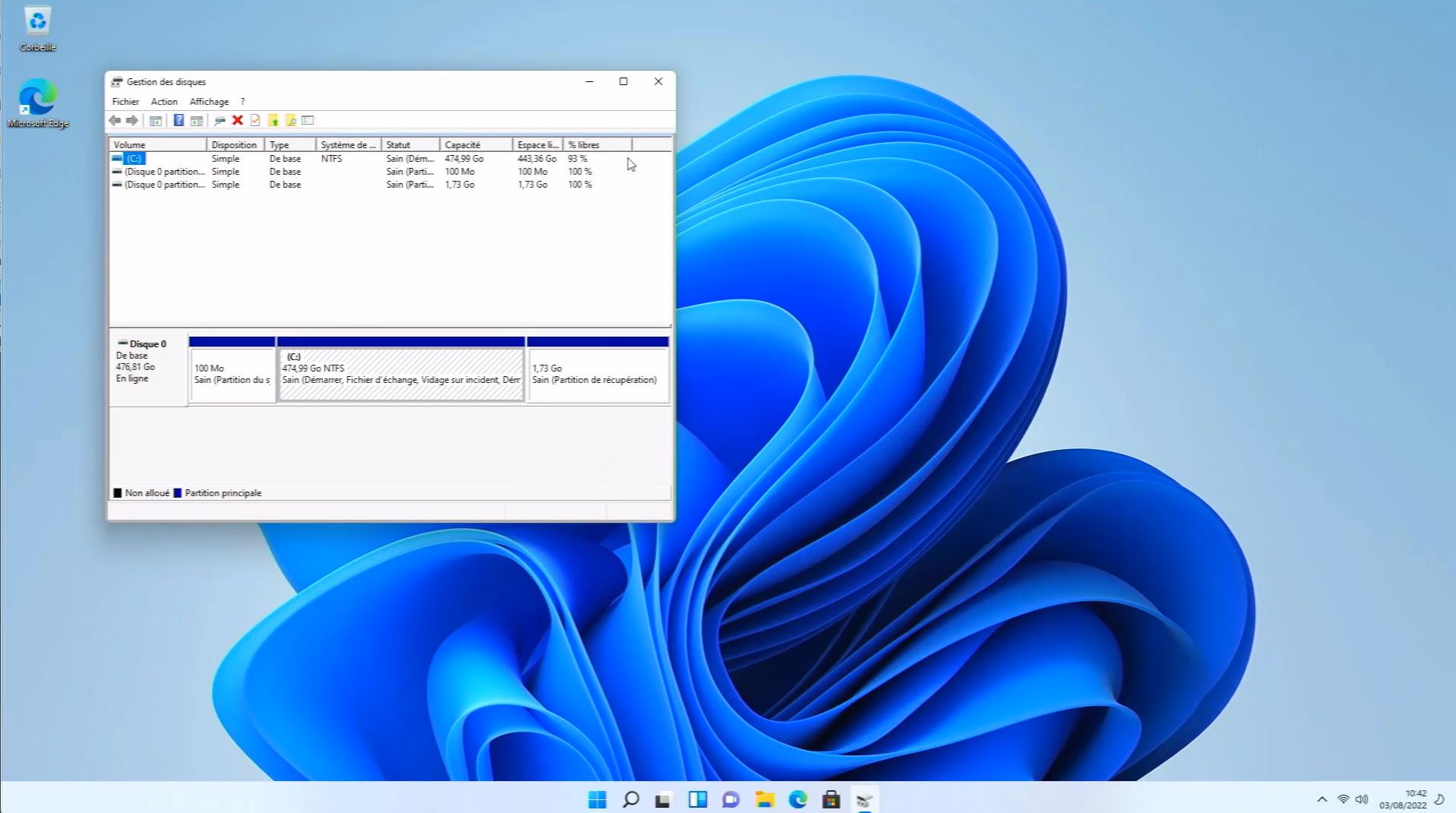Sort by the Volume column header
The height and width of the screenshot is (813, 1456).
[158, 144]
